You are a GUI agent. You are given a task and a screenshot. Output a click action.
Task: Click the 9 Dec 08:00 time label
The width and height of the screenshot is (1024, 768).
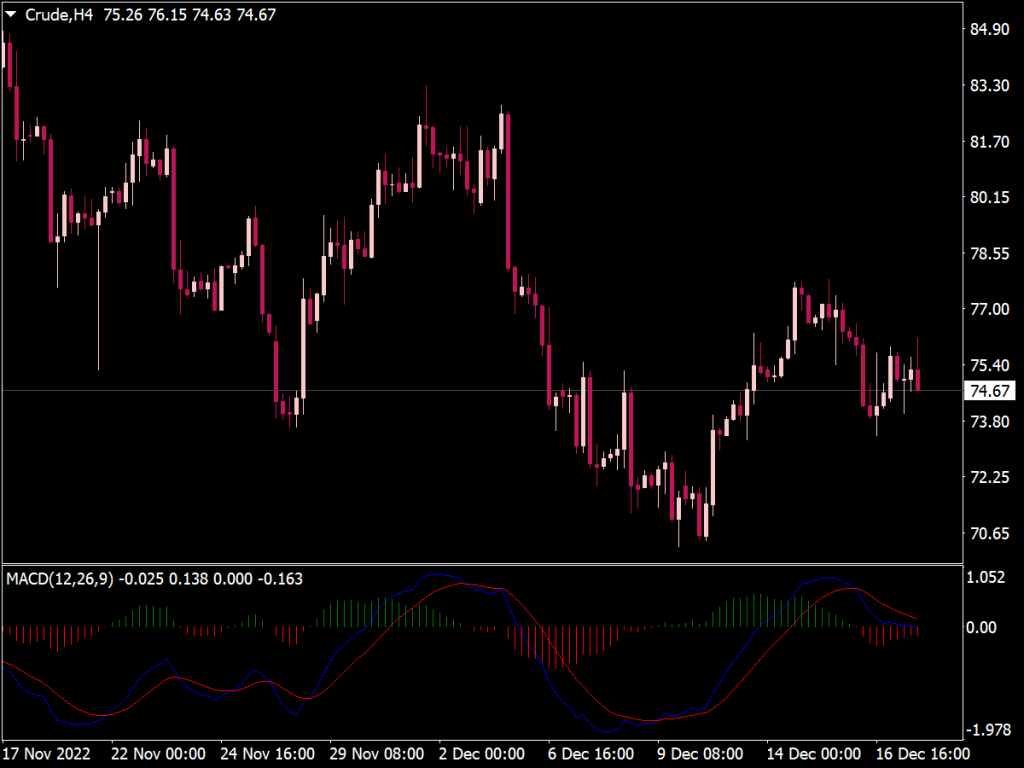click(699, 752)
